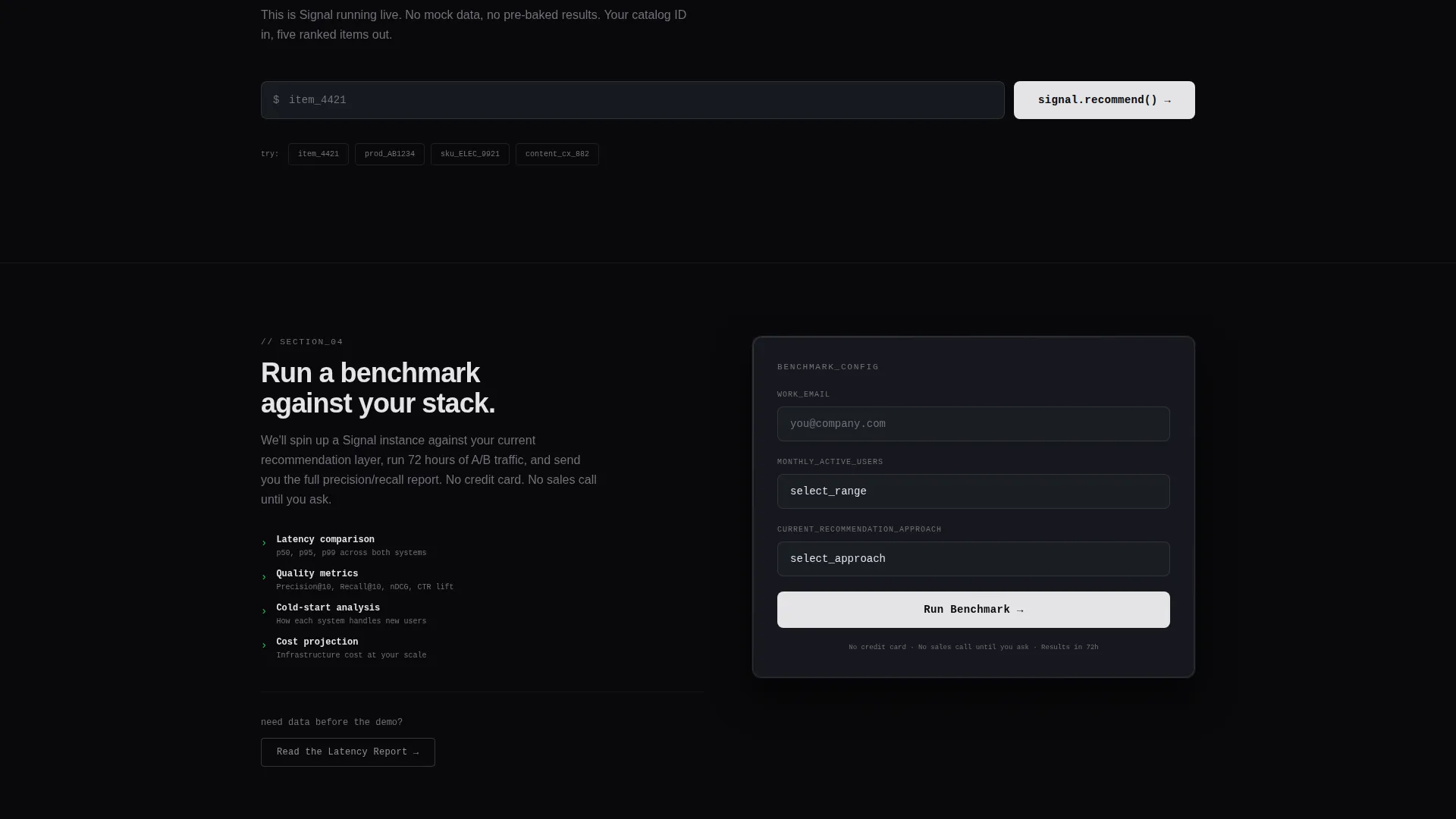This screenshot has height=819, width=1456.
Task: Run signal.recommend() button
Action: click(x=1104, y=100)
